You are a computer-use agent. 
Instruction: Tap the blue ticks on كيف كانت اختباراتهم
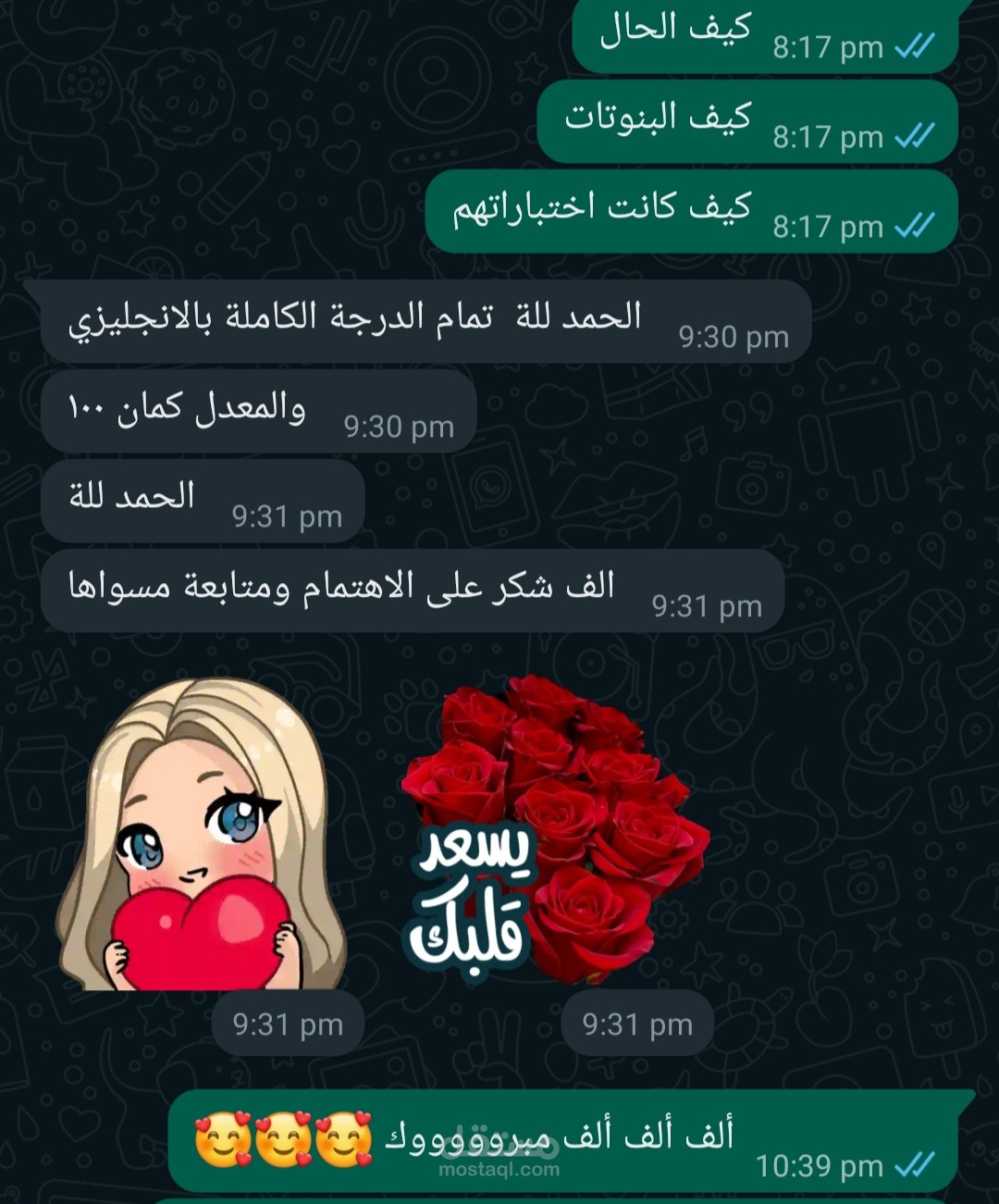click(x=914, y=226)
